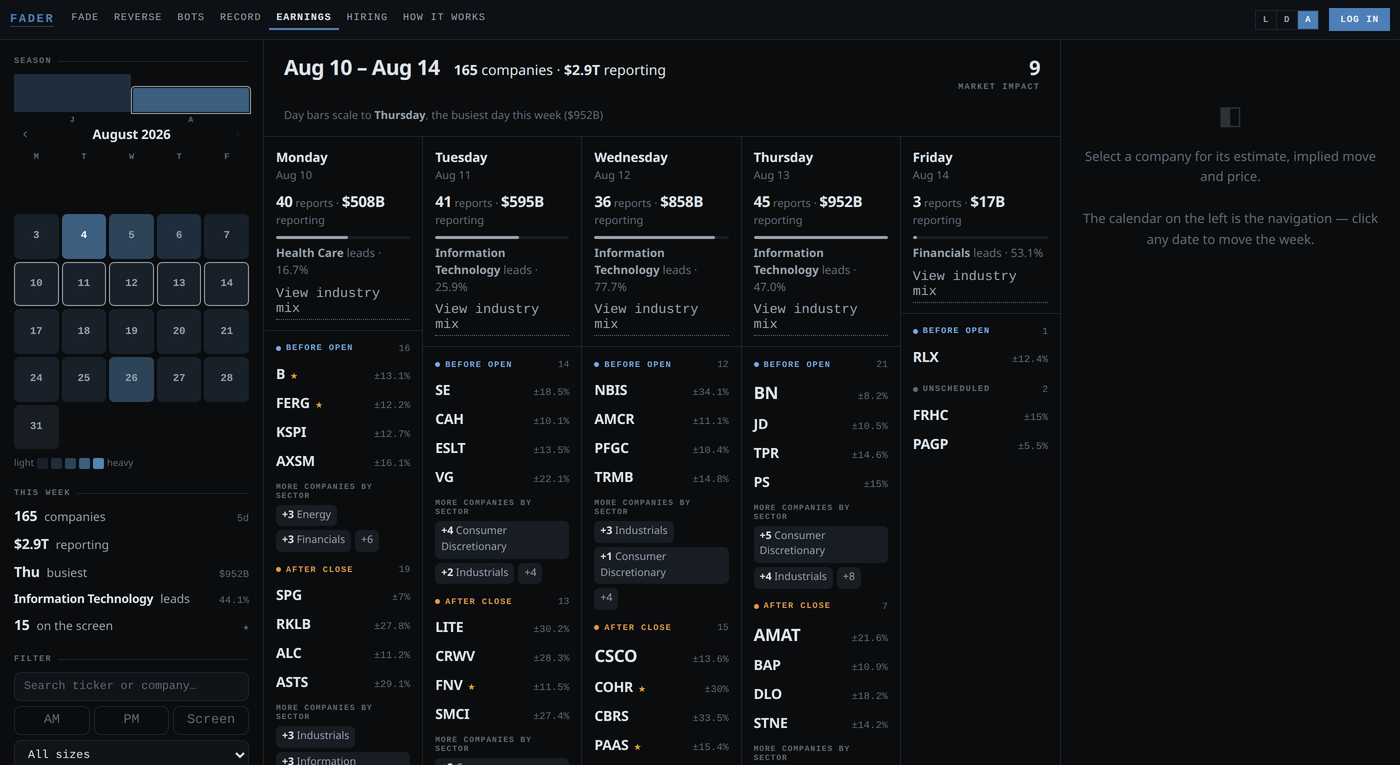The image size is (1400, 765).
Task: Select the EARNINGS tab
Action: click(303, 17)
